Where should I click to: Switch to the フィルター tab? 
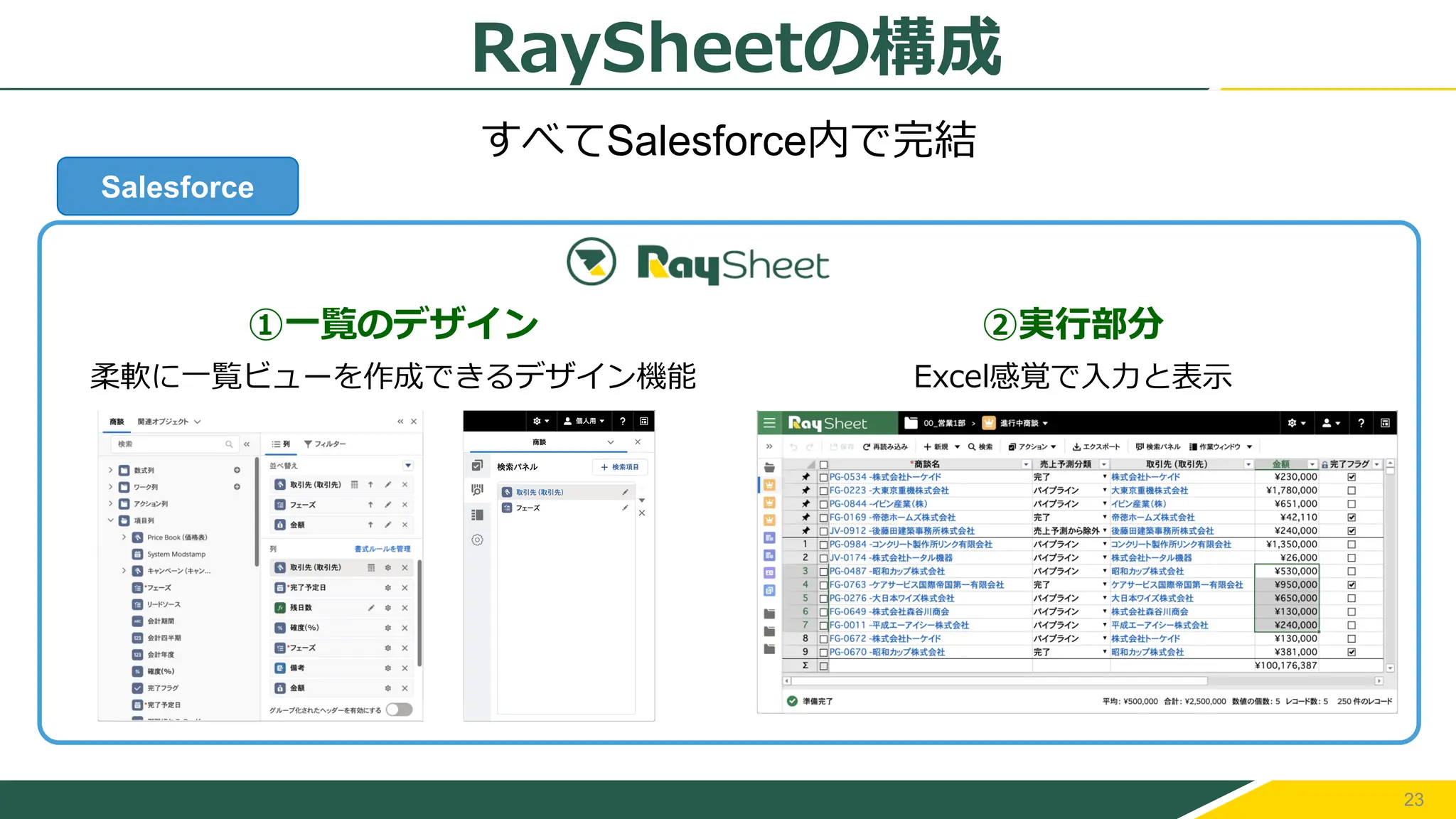pyautogui.click(x=325, y=444)
